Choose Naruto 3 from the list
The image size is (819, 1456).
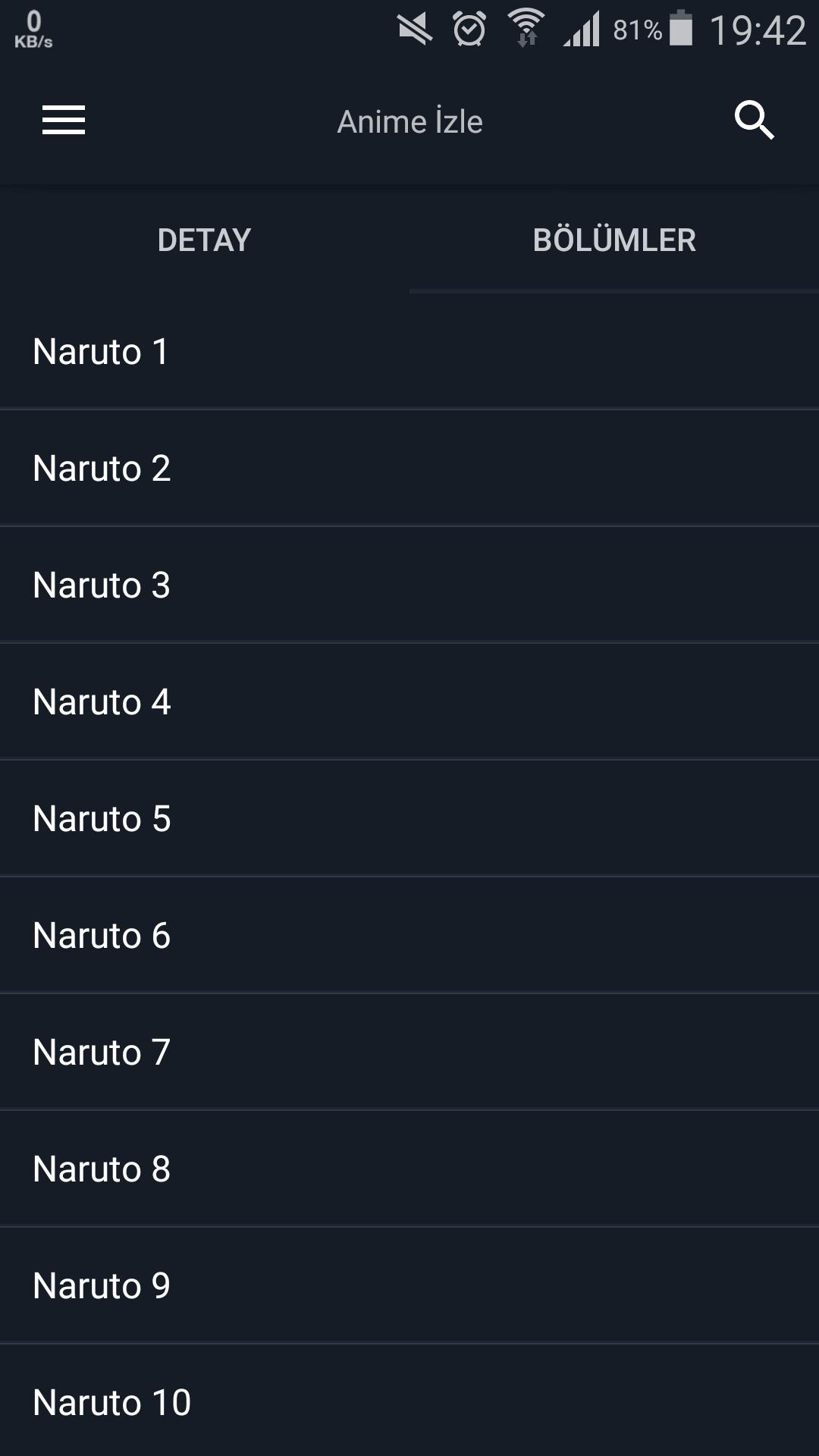[x=409, y=585]
